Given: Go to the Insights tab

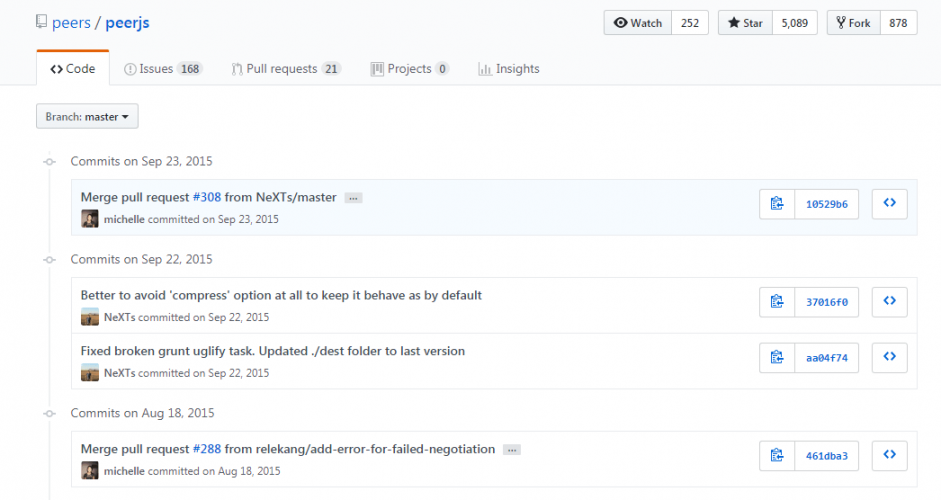Looking at the screenshot, I should (509, 69).
